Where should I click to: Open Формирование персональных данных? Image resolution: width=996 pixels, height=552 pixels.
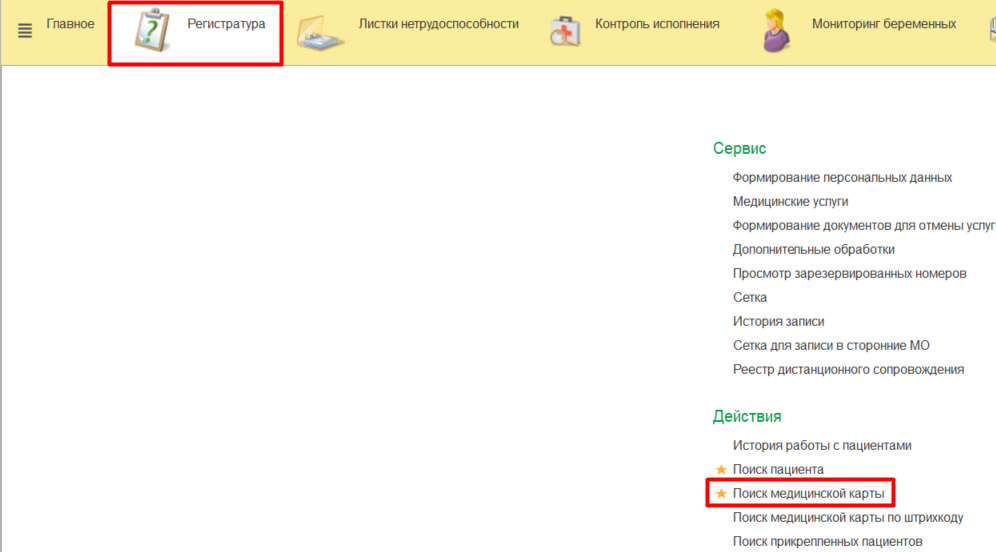pyautogui.click(x=842, y=177)
